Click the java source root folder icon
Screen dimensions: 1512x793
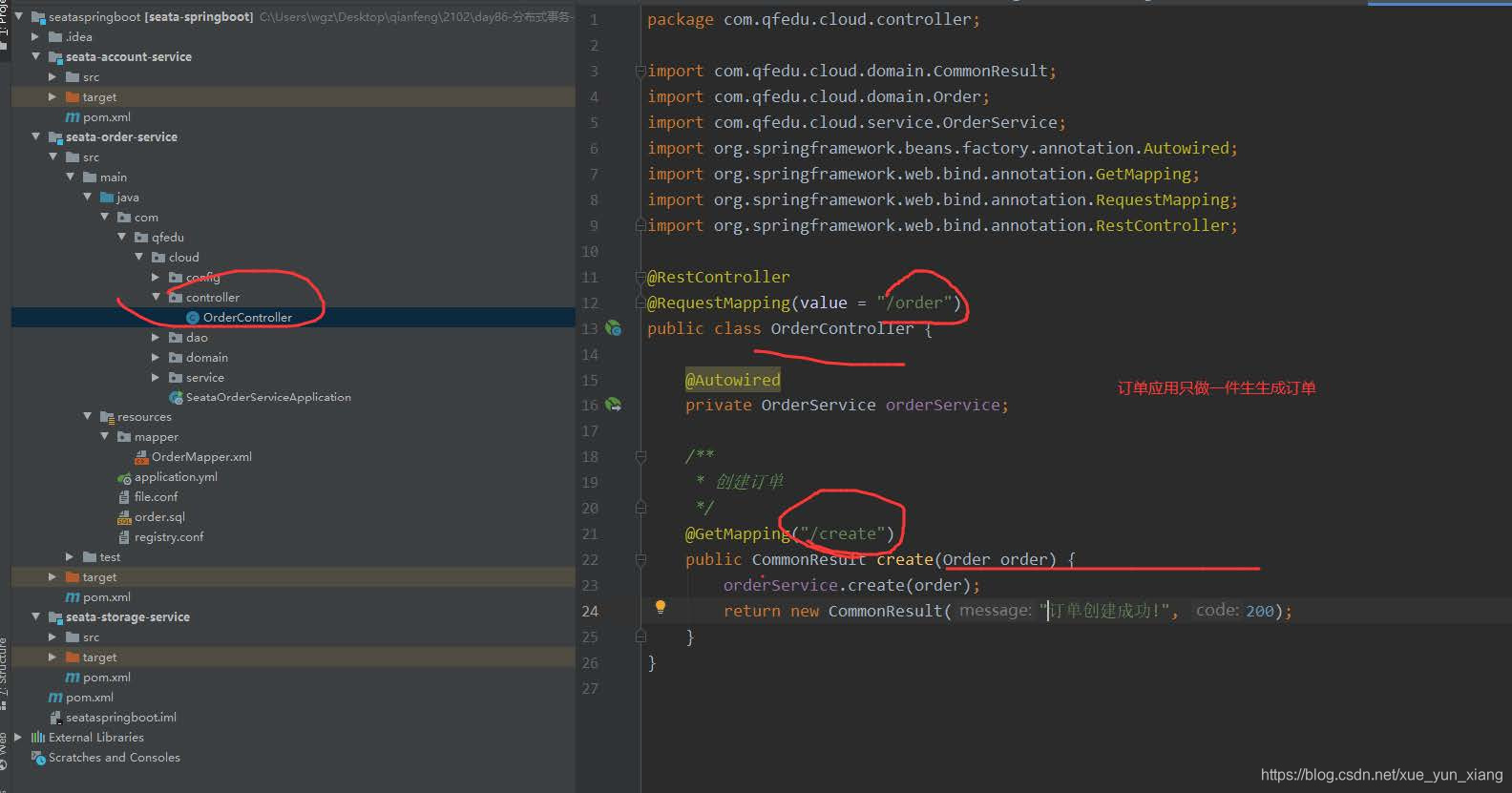point(107,198)
